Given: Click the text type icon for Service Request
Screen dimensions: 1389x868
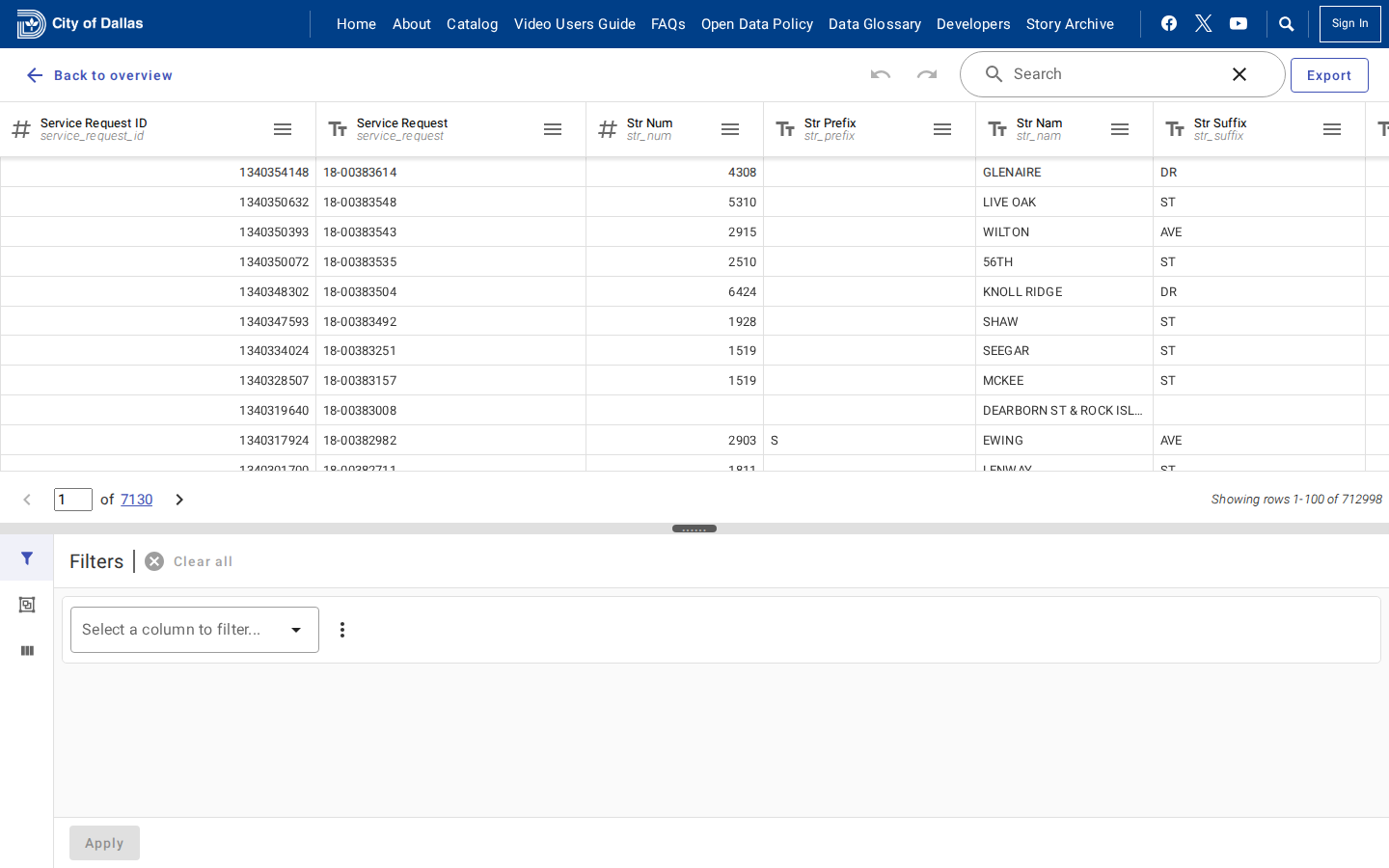Looking at the screenshot, I should pos(338,129).
